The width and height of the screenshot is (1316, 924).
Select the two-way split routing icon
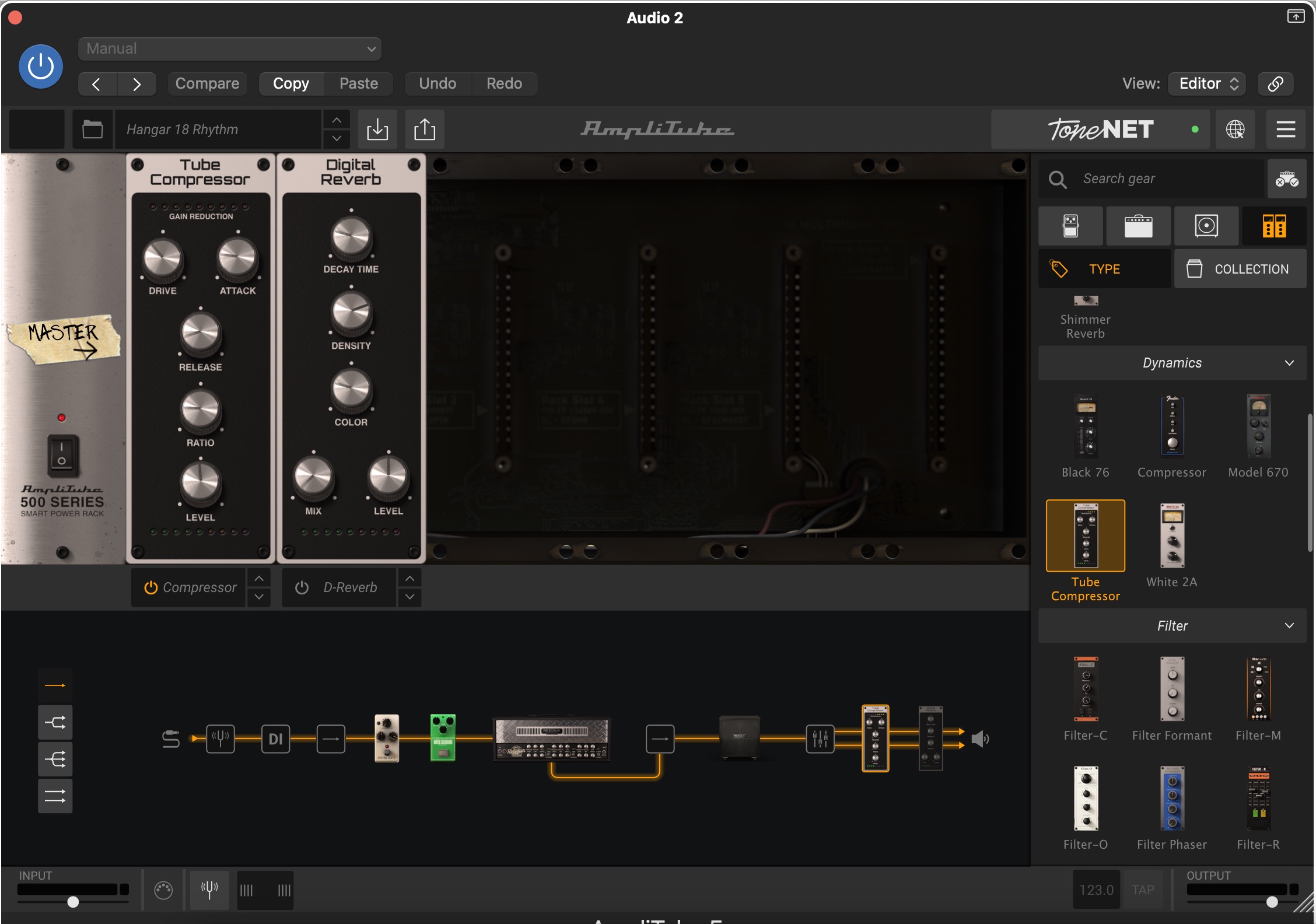point(55,723)
